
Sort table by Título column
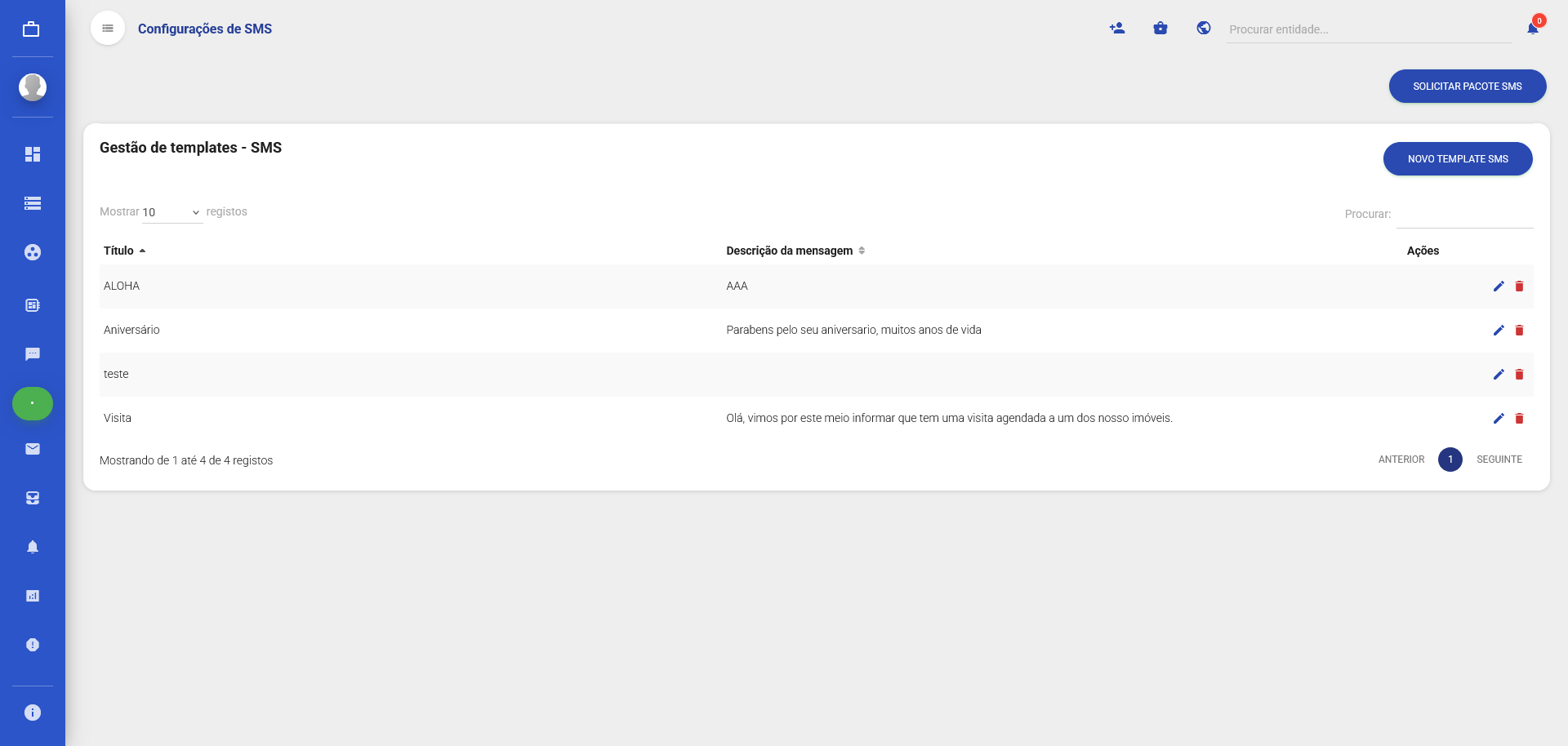(x=119, y=251)
